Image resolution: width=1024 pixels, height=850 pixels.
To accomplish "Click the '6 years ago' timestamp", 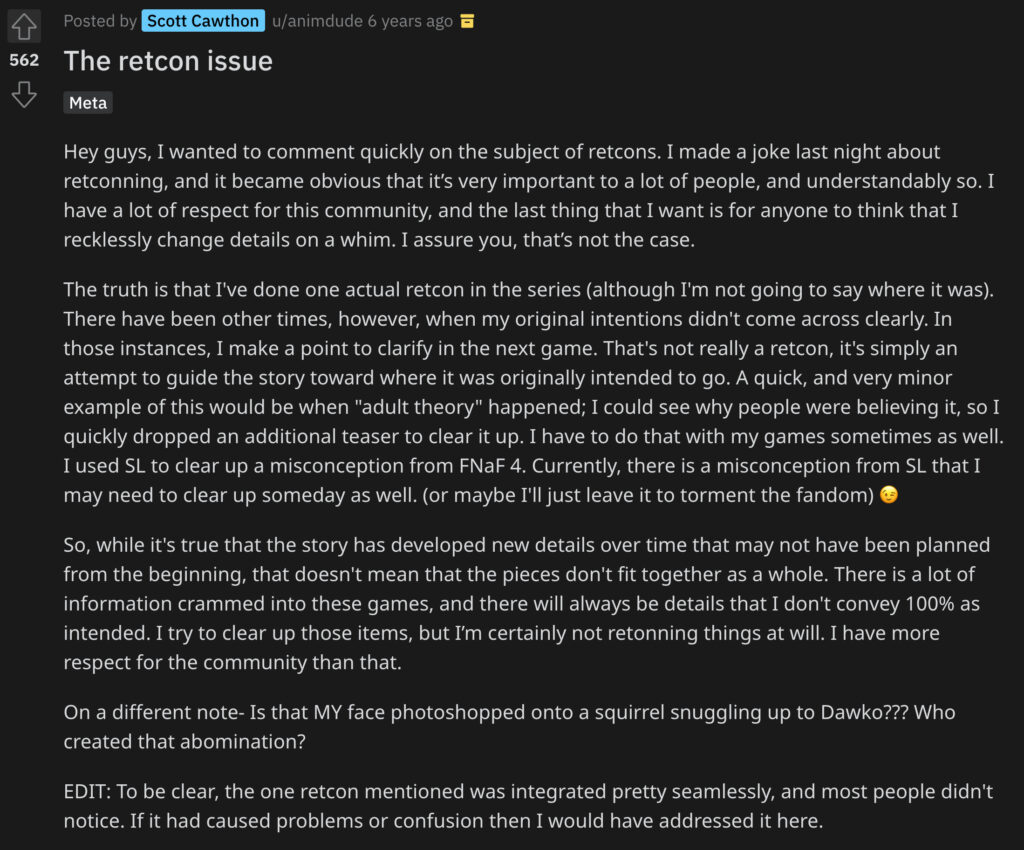I will click(x=410, y=21).
